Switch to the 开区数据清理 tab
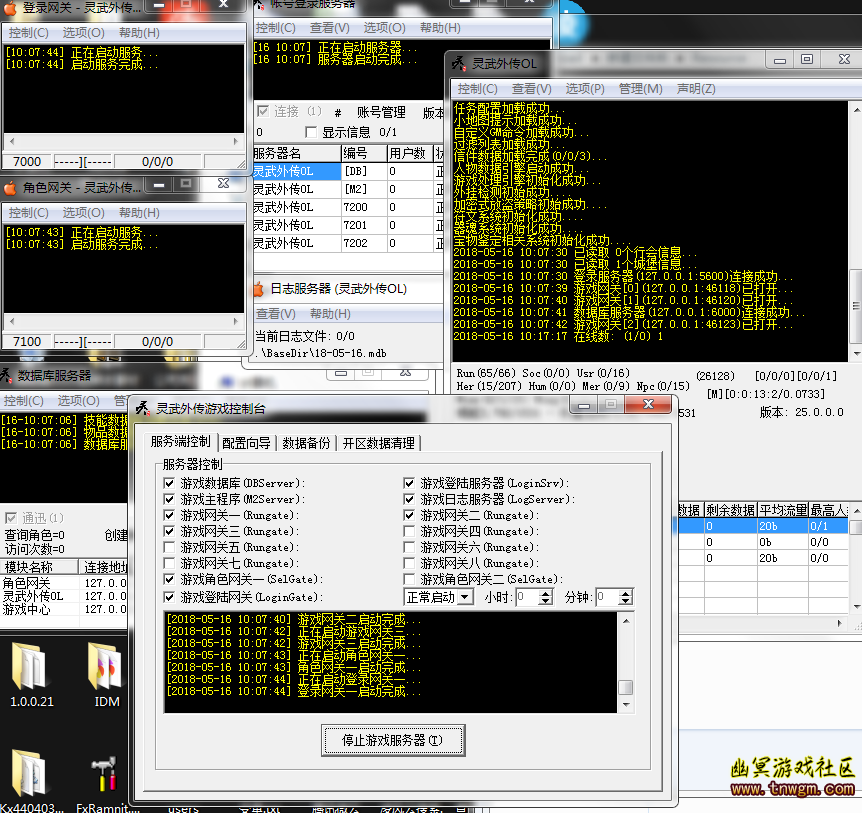 tap(378, 443)
